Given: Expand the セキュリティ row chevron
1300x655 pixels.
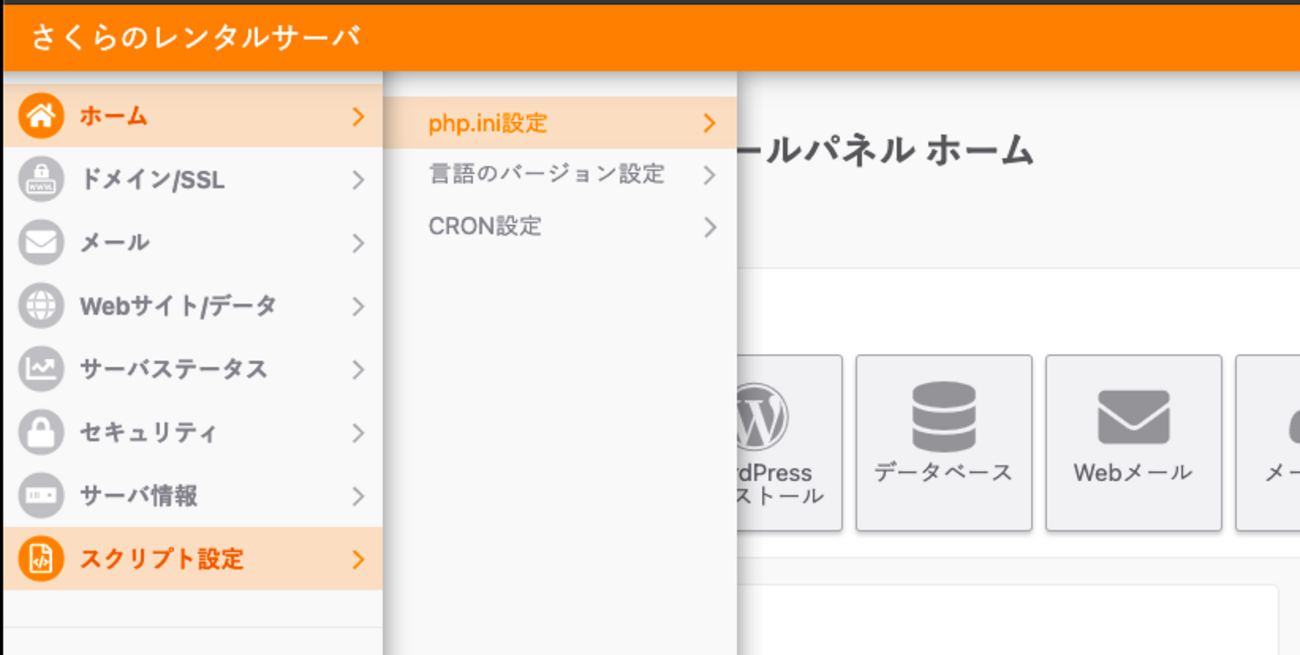Looking at the screenshot, I should coord(358,433).
